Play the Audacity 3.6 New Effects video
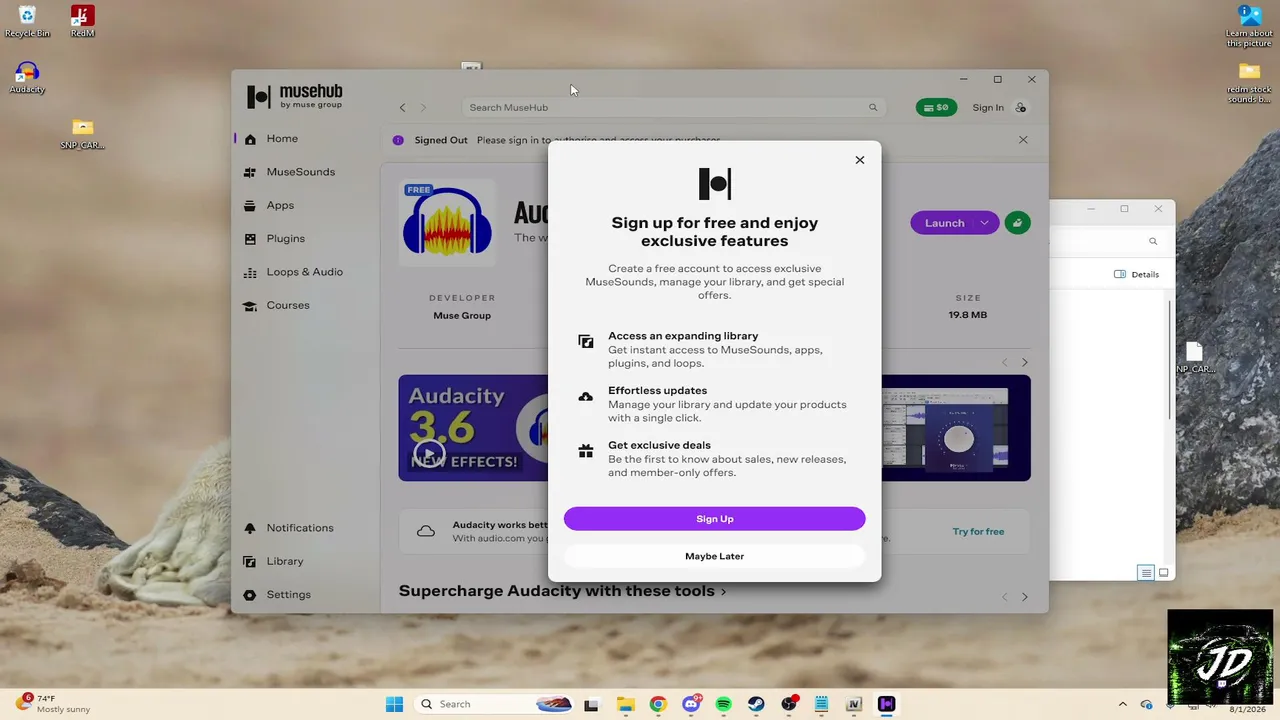This screenshot has height=720, width=1280. [429, 455]
